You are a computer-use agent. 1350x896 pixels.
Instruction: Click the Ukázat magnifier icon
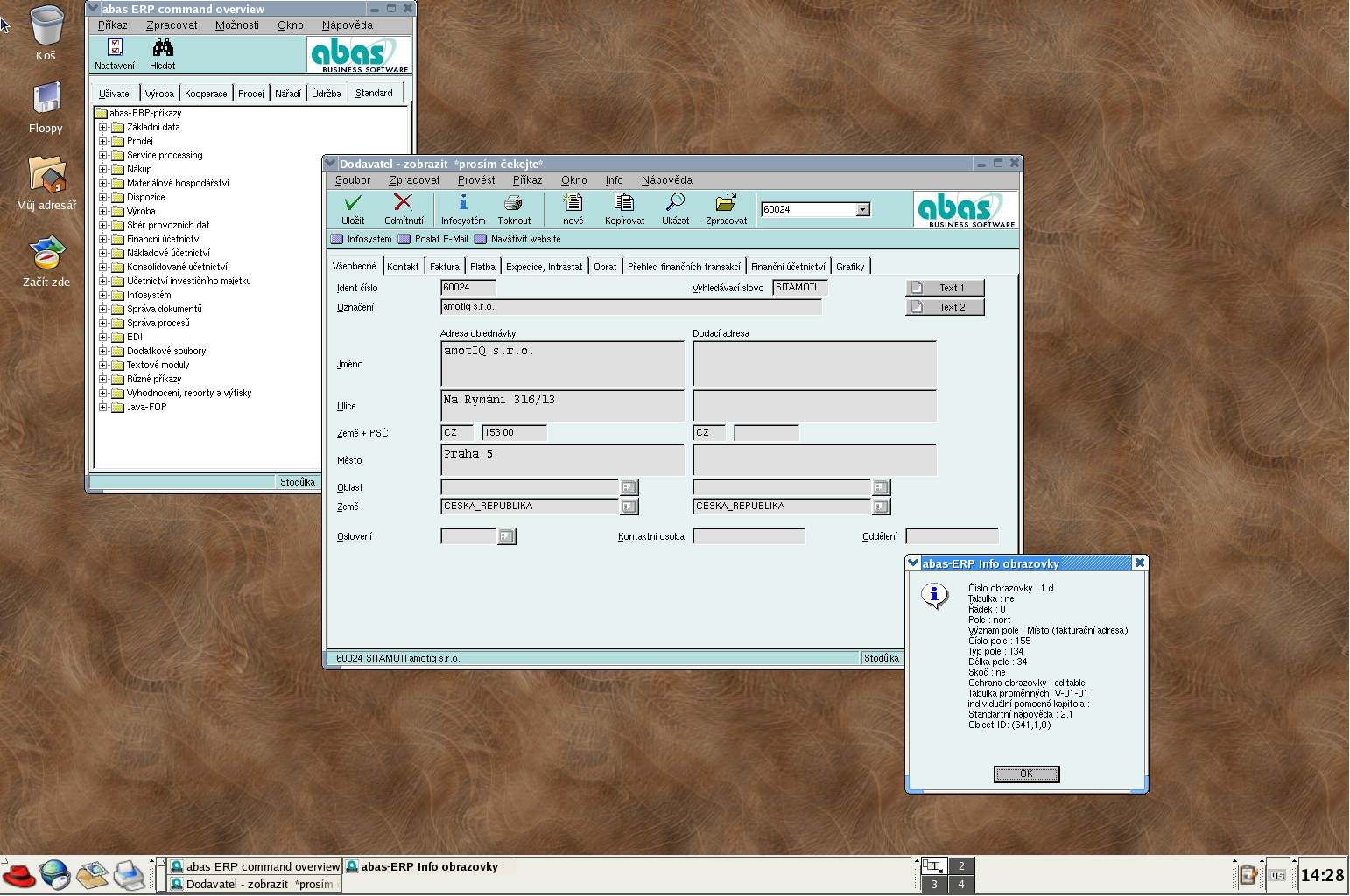(x=675, y=204)
